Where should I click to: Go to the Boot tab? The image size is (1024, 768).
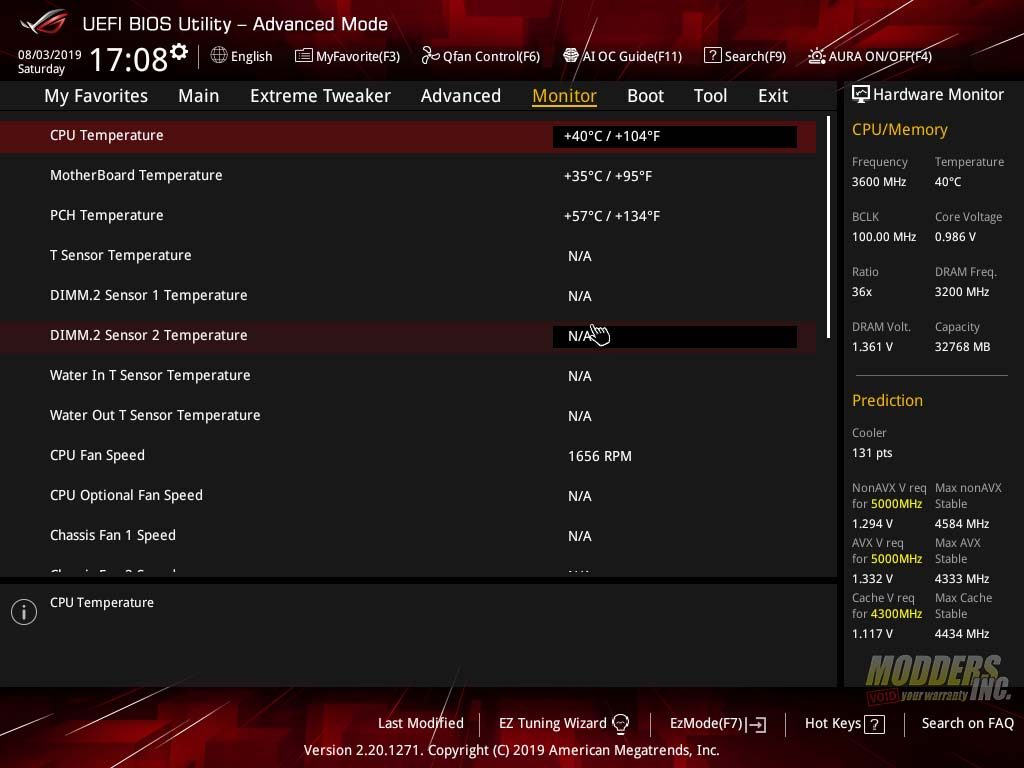(645, 96)
